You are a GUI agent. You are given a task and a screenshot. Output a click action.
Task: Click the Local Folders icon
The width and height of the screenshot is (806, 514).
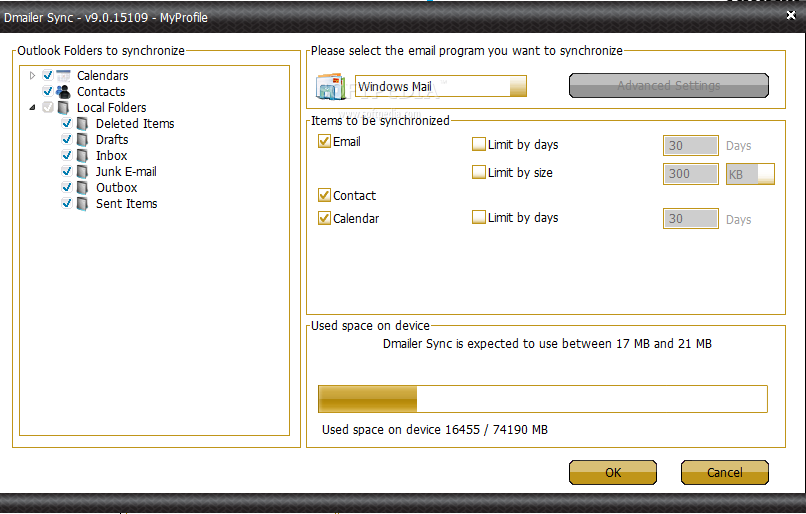[63, 107]
